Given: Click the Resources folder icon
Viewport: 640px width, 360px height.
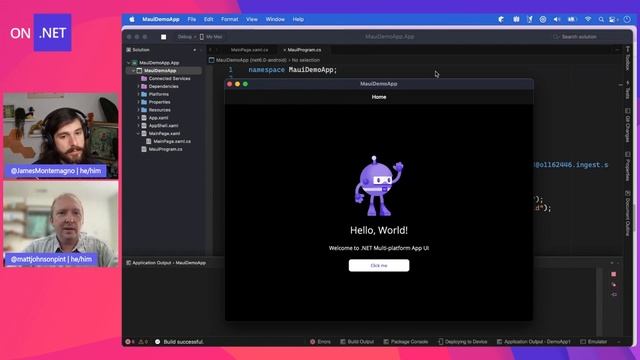Looking at the screenshot, I should 144,110.
